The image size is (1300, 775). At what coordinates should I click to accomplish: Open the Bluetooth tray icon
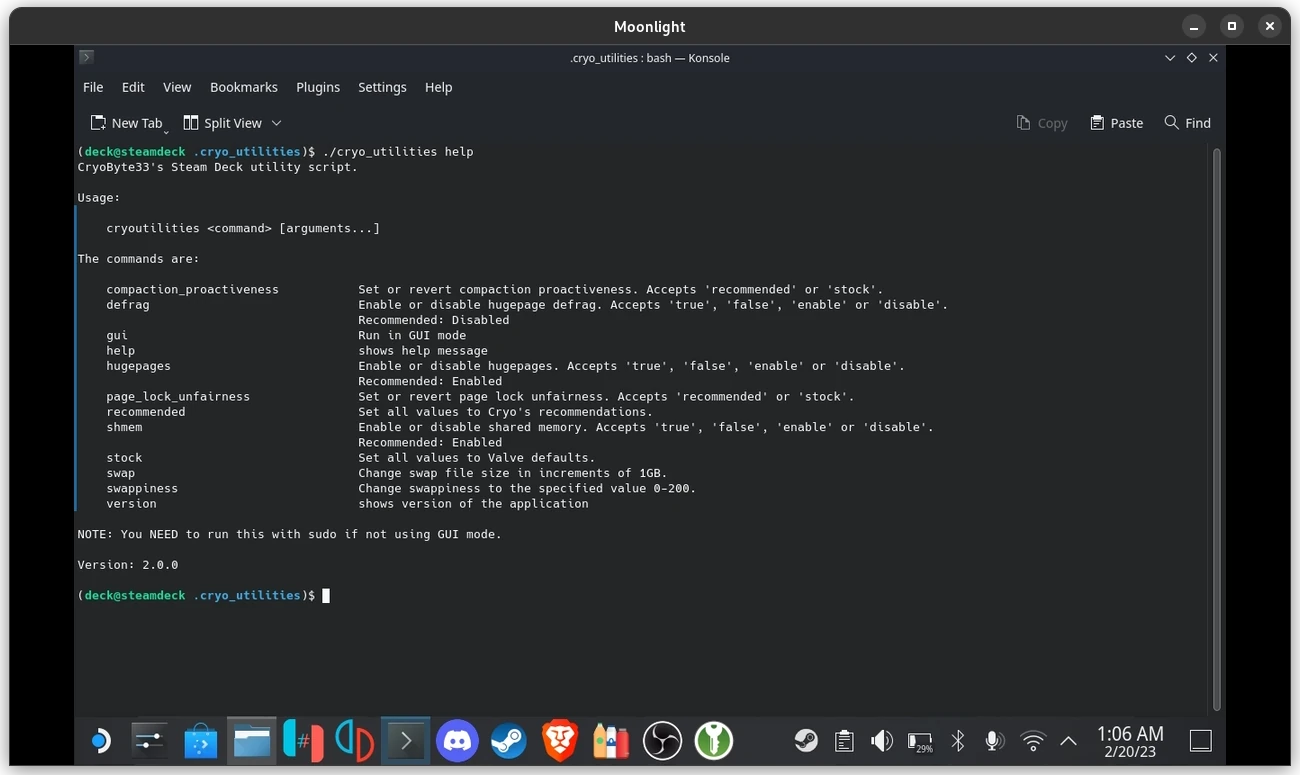pyautogui.click(x=957, y=741)
